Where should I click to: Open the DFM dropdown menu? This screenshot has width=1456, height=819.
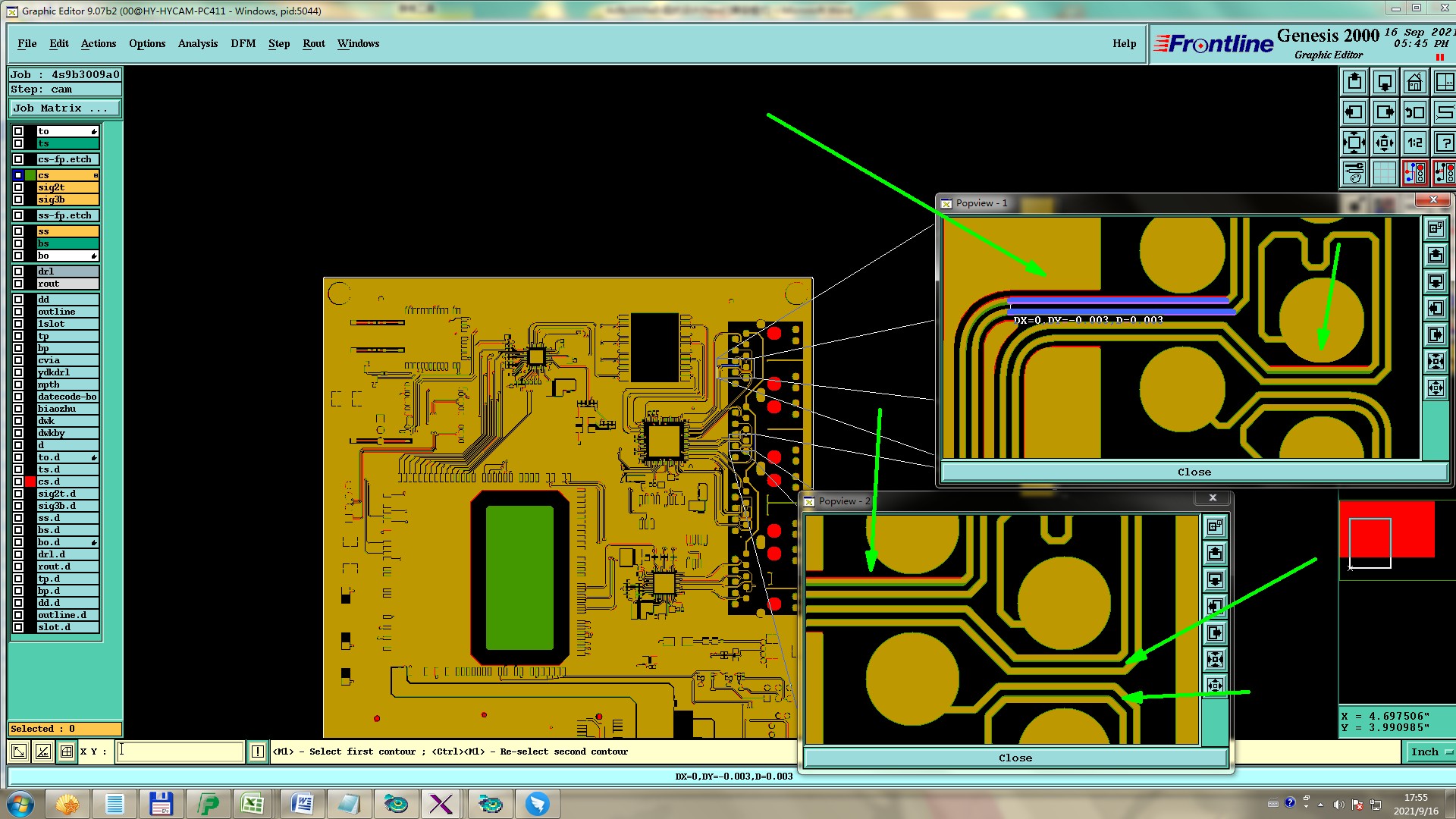(243, 43)
